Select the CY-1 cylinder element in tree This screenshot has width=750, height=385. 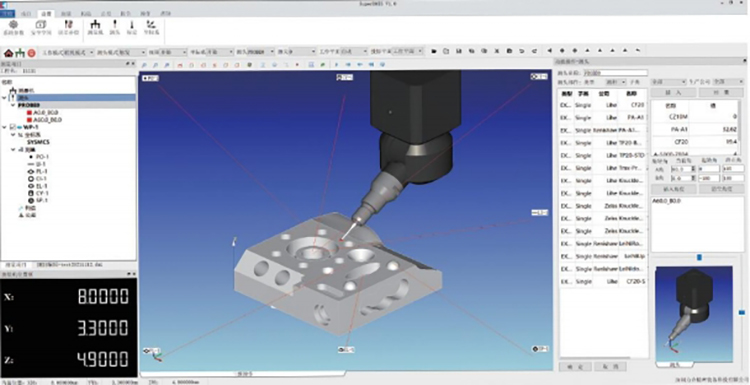click(38, 193)
